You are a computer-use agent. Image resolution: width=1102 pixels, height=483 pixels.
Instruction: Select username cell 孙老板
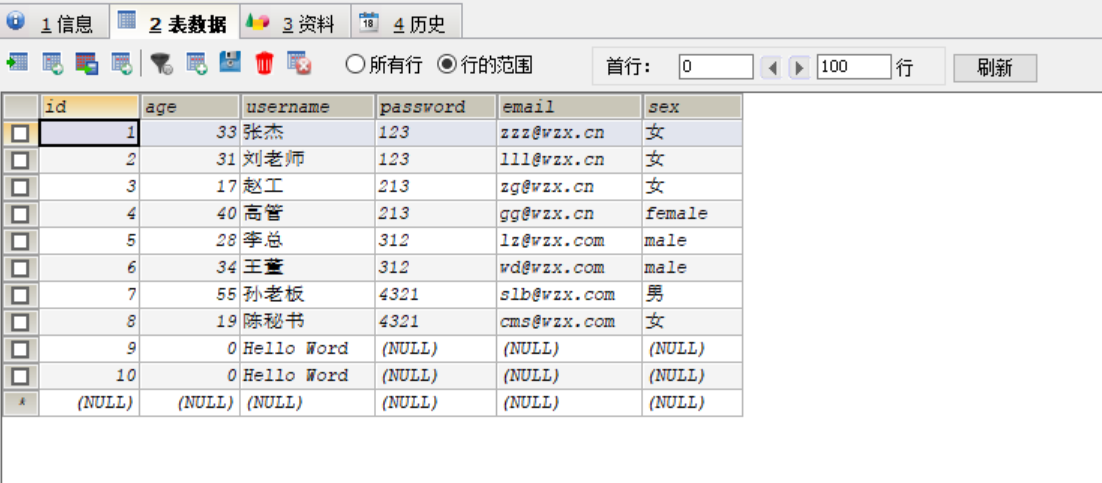click(307, 295)
